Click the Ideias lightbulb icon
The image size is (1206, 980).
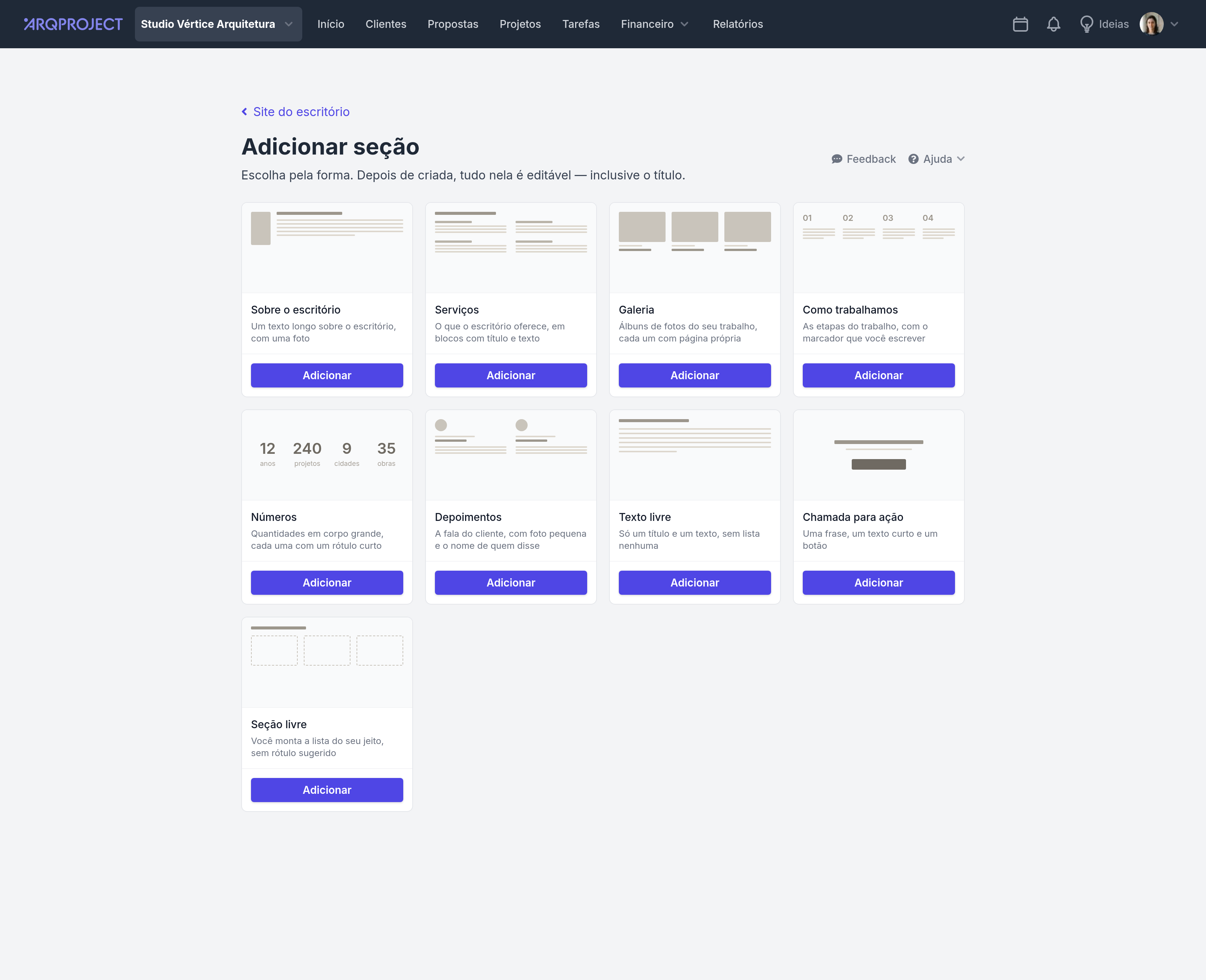1087,24
